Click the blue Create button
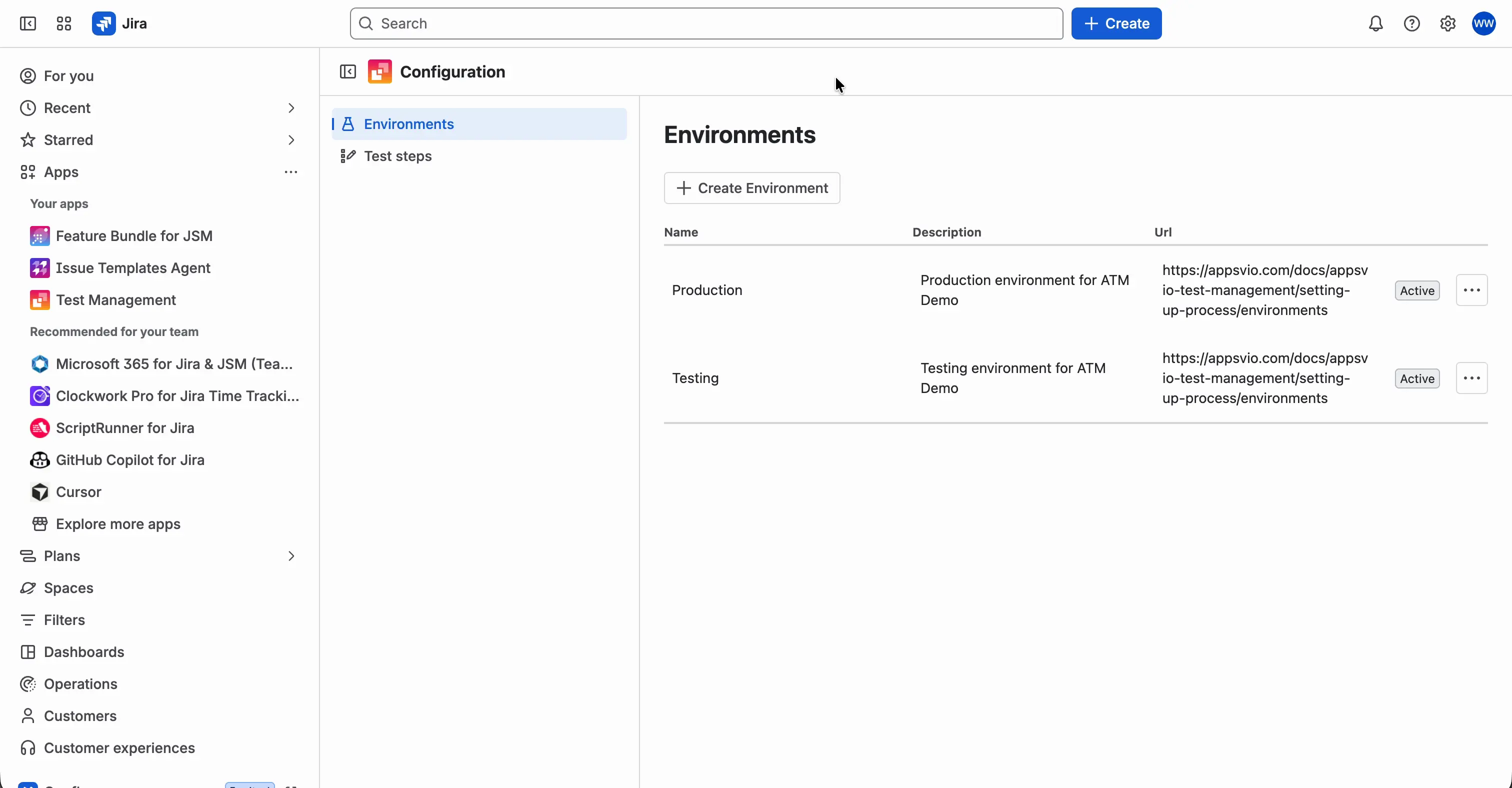 1116,23
